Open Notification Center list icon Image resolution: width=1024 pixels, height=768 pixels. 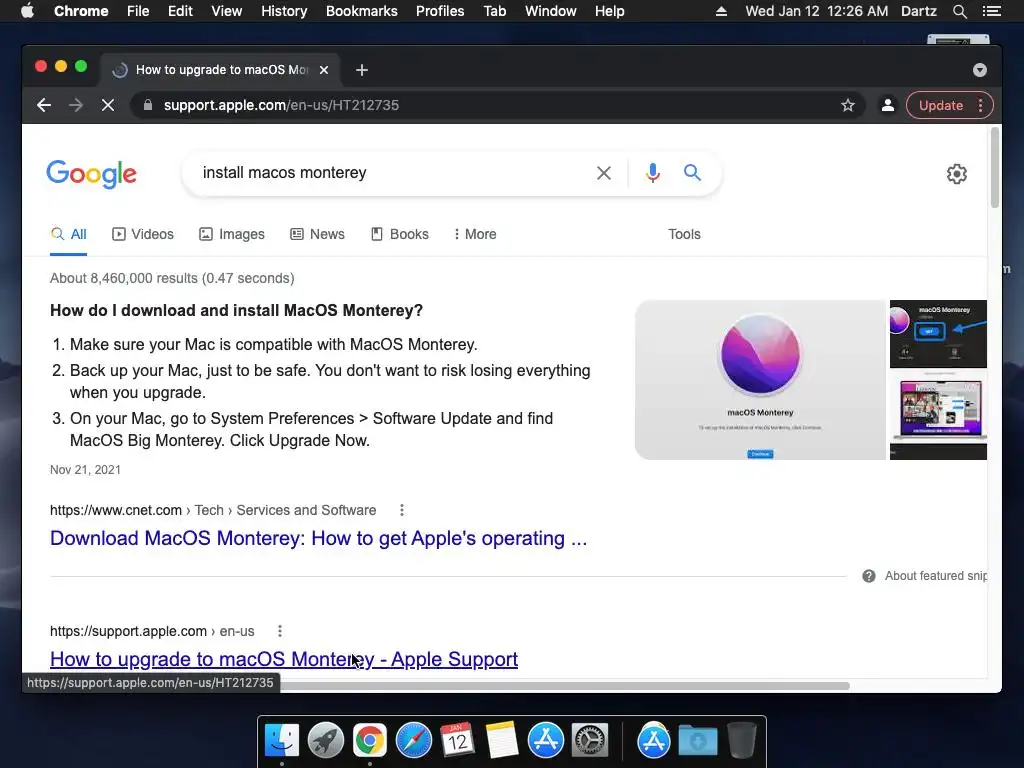(x=991, y=11)
